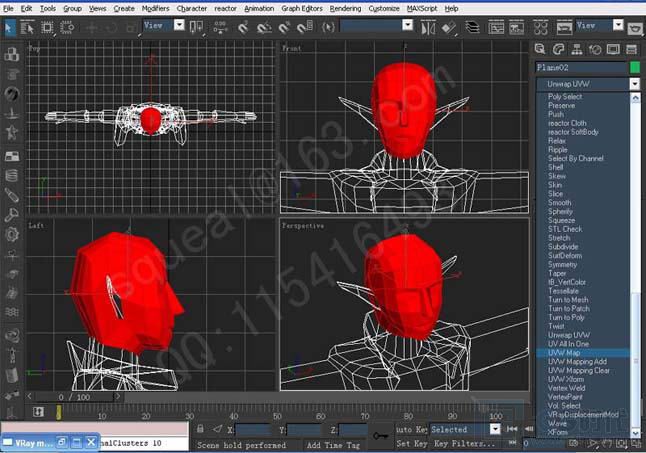Switch to the Create command panel tab
The height and width of the screenshot is (453, 646).
coord(540,49)
